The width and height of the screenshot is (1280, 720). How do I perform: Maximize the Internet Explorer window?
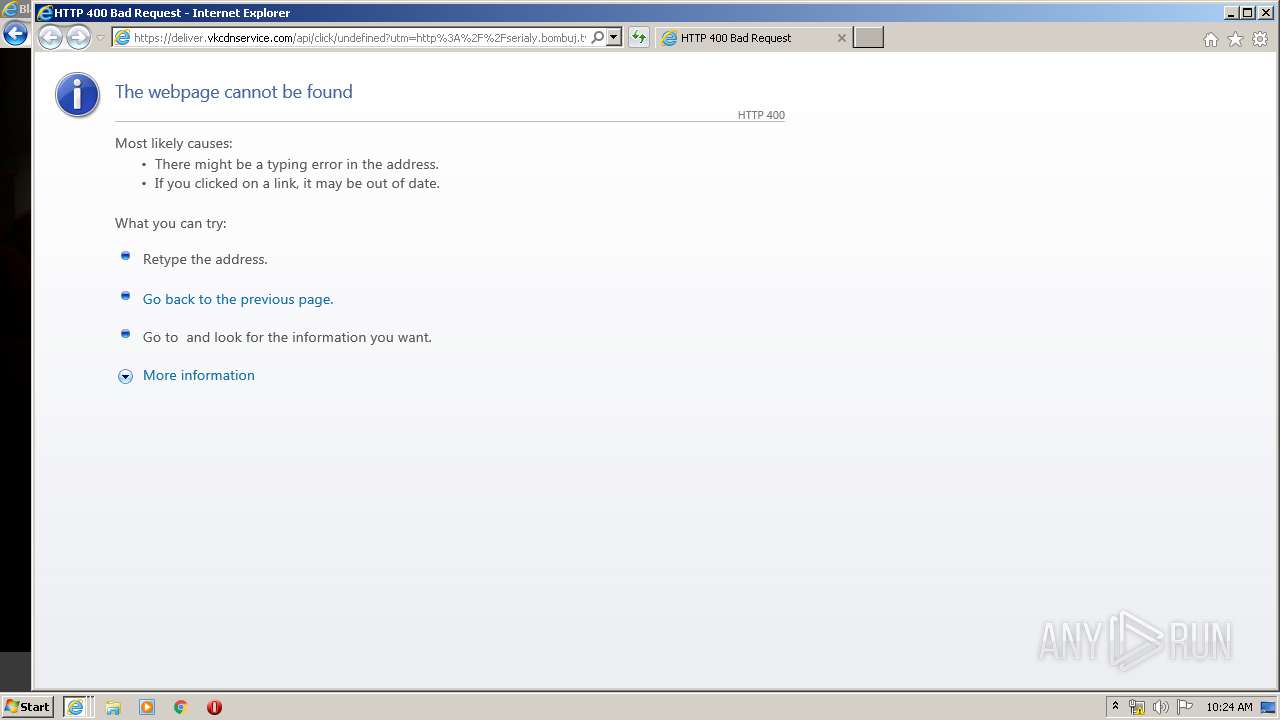coord(1246,13)
